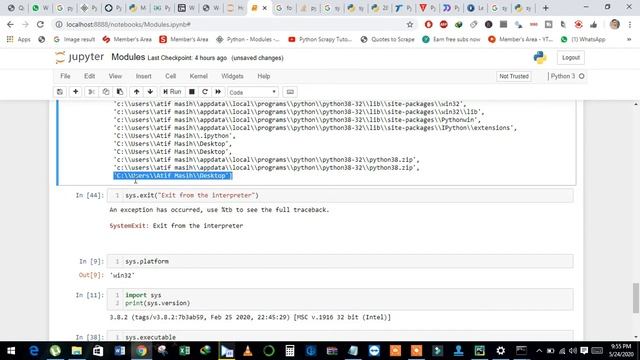Open Chrome menu three dots

point(630,24)
